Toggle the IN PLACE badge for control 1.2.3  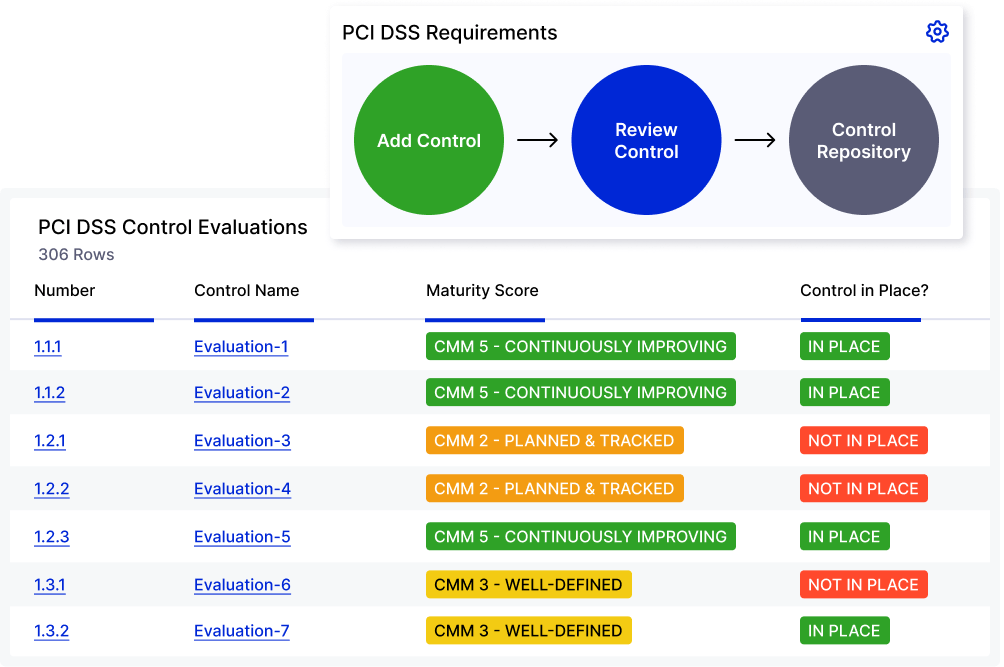pos(845,536)
